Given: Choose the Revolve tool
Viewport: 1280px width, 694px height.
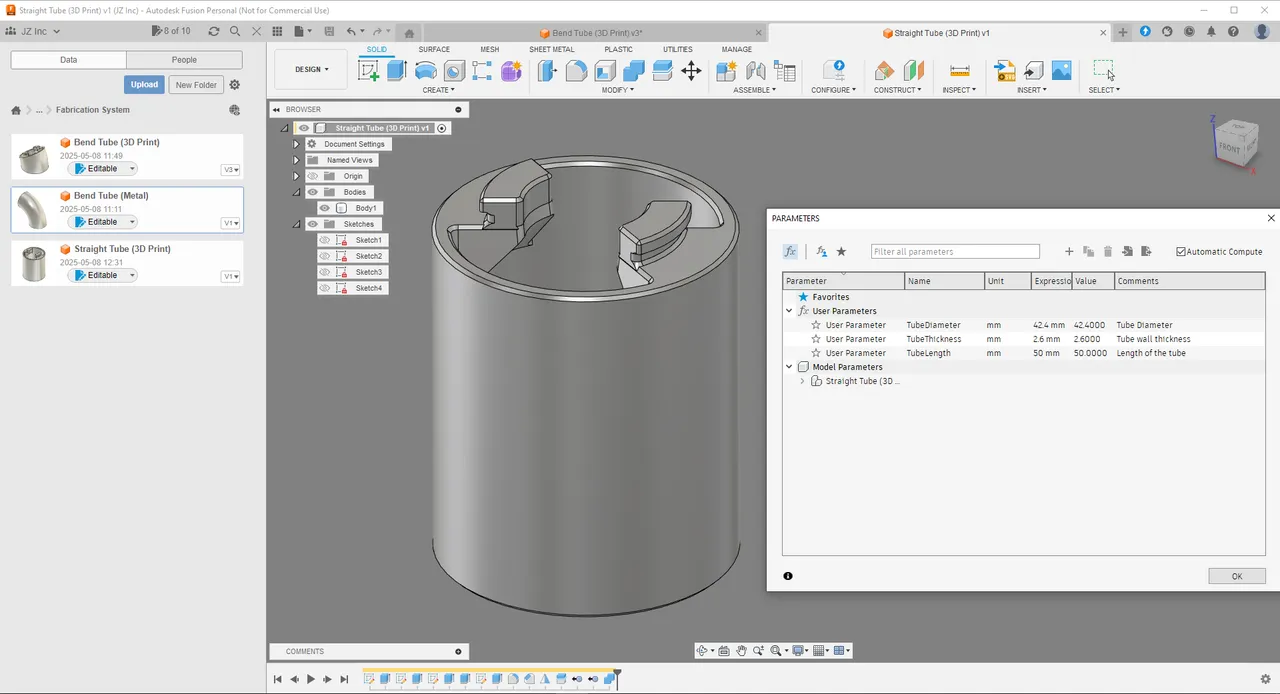Looking at the screenshot, I should tap(426, 70).
